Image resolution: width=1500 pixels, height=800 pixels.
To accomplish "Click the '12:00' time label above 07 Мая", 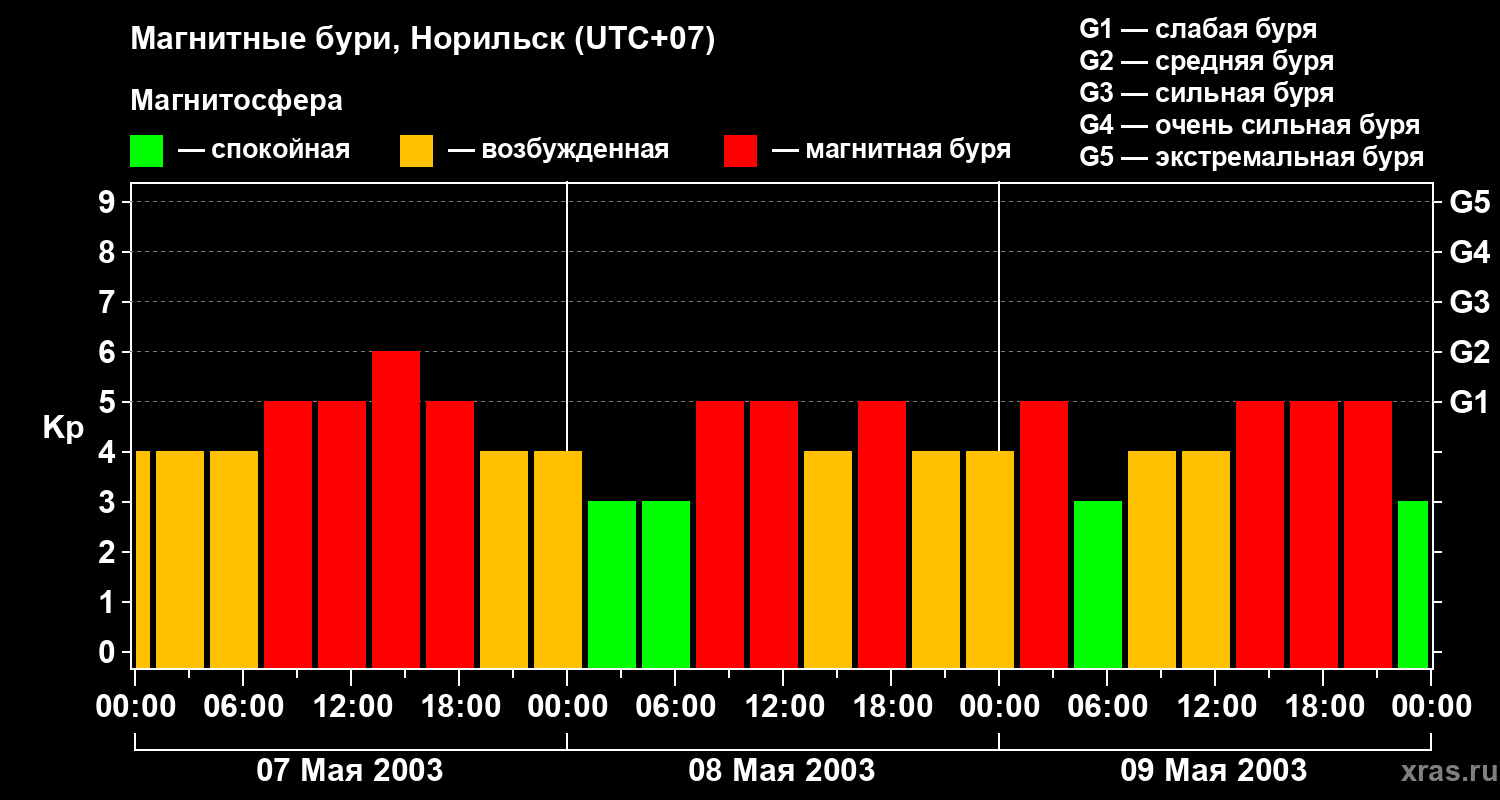I will [x=352, y=708].
